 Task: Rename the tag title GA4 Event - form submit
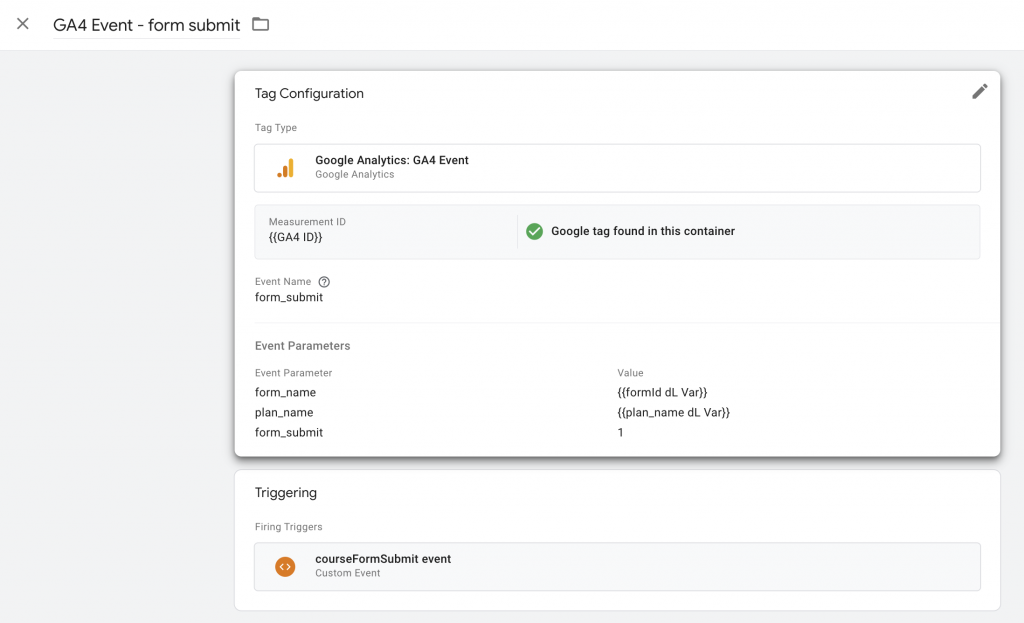tap(146, 25)
